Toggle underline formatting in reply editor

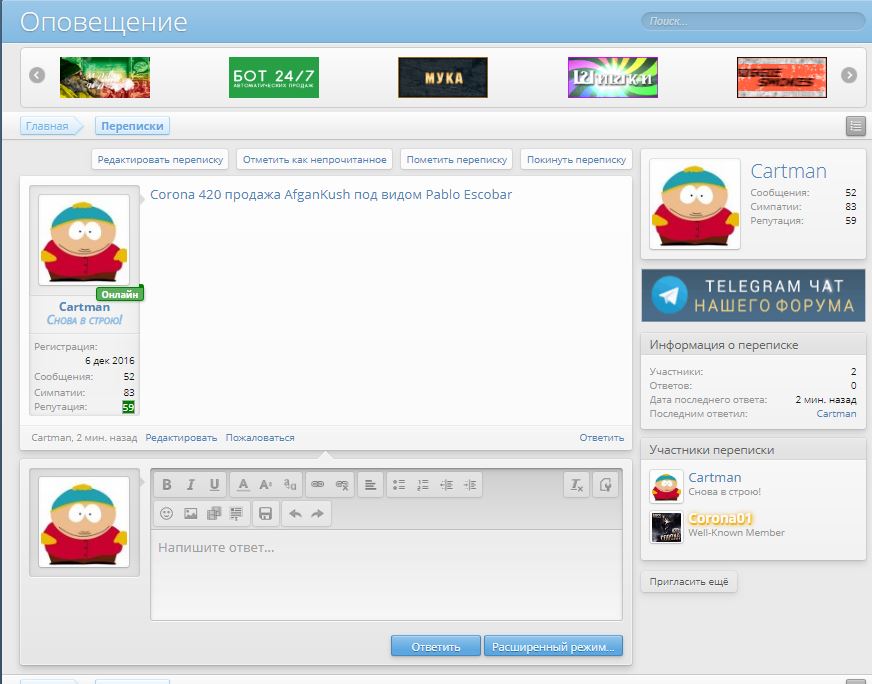pyautogui.click(x=214, y=485)
